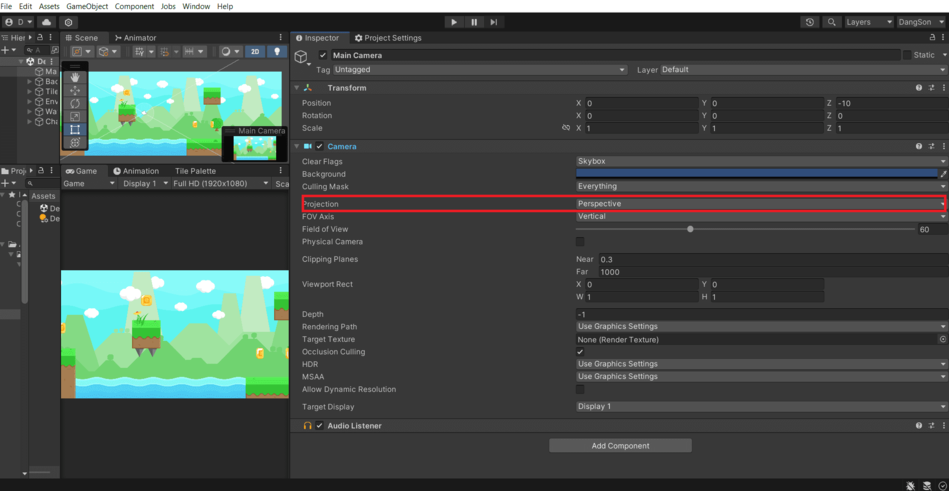
Task: Open the Projection dropdown
Action: coord(760,204)
